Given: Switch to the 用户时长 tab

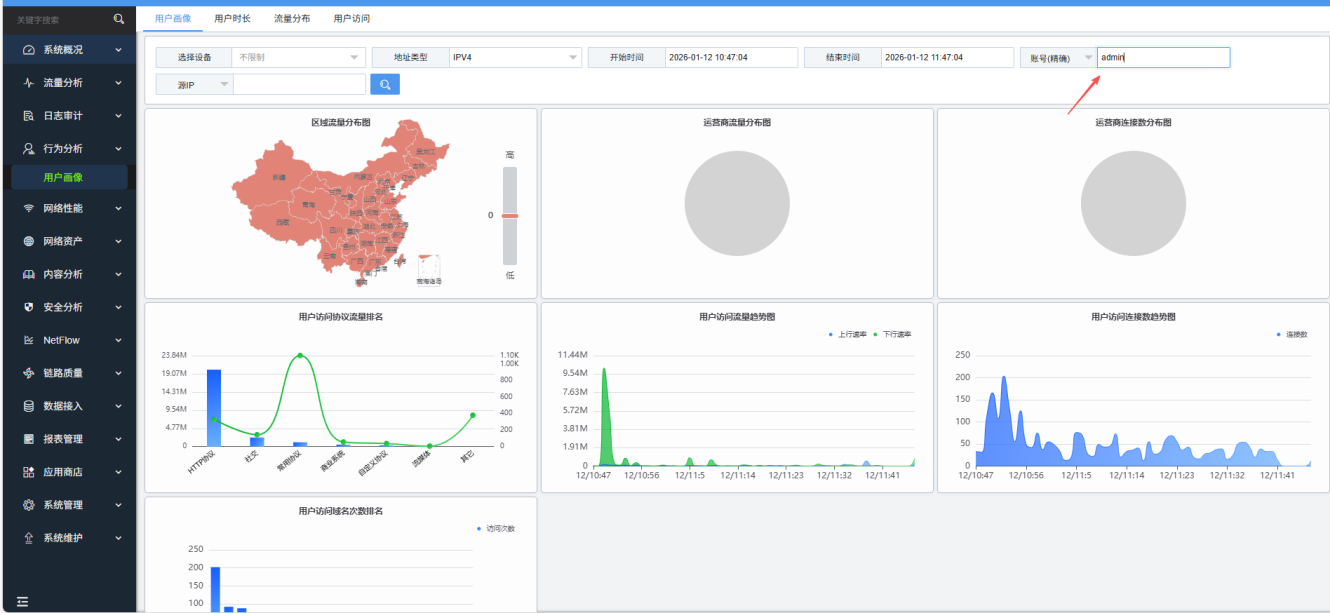Looking at the screenshot, I should (233, 18).
